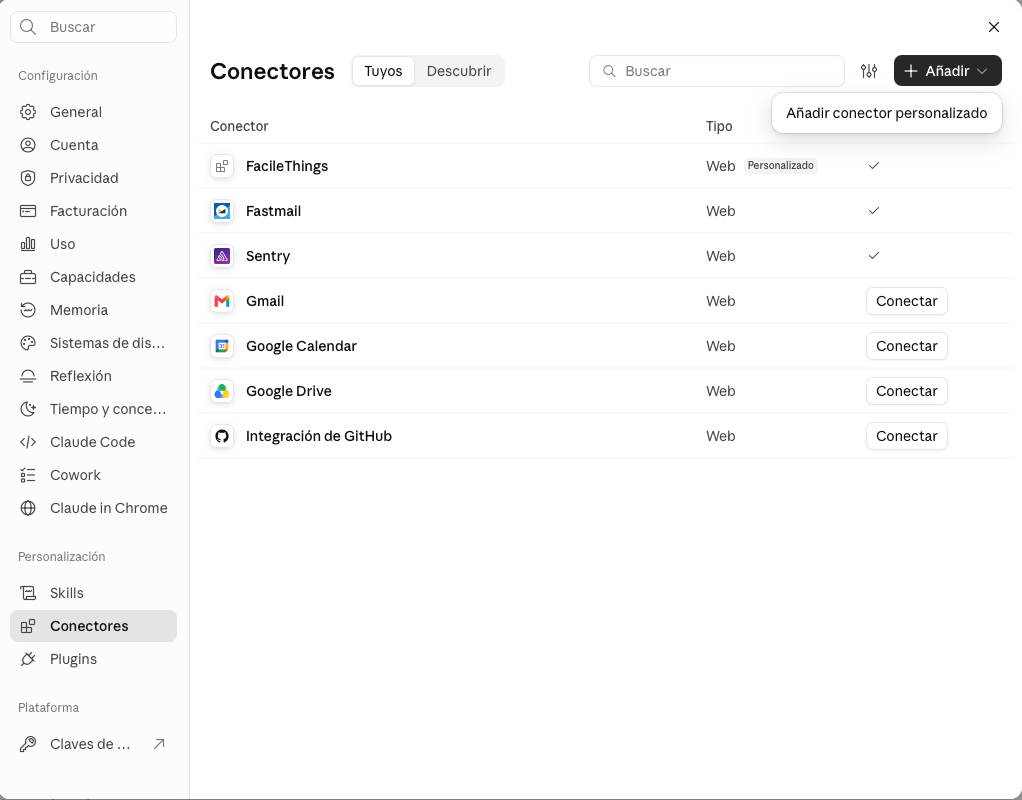Click the FacileThings connected checkmark
This screenshot has width=1022, height=800.
pyautogui.click(x=874, y=166)
